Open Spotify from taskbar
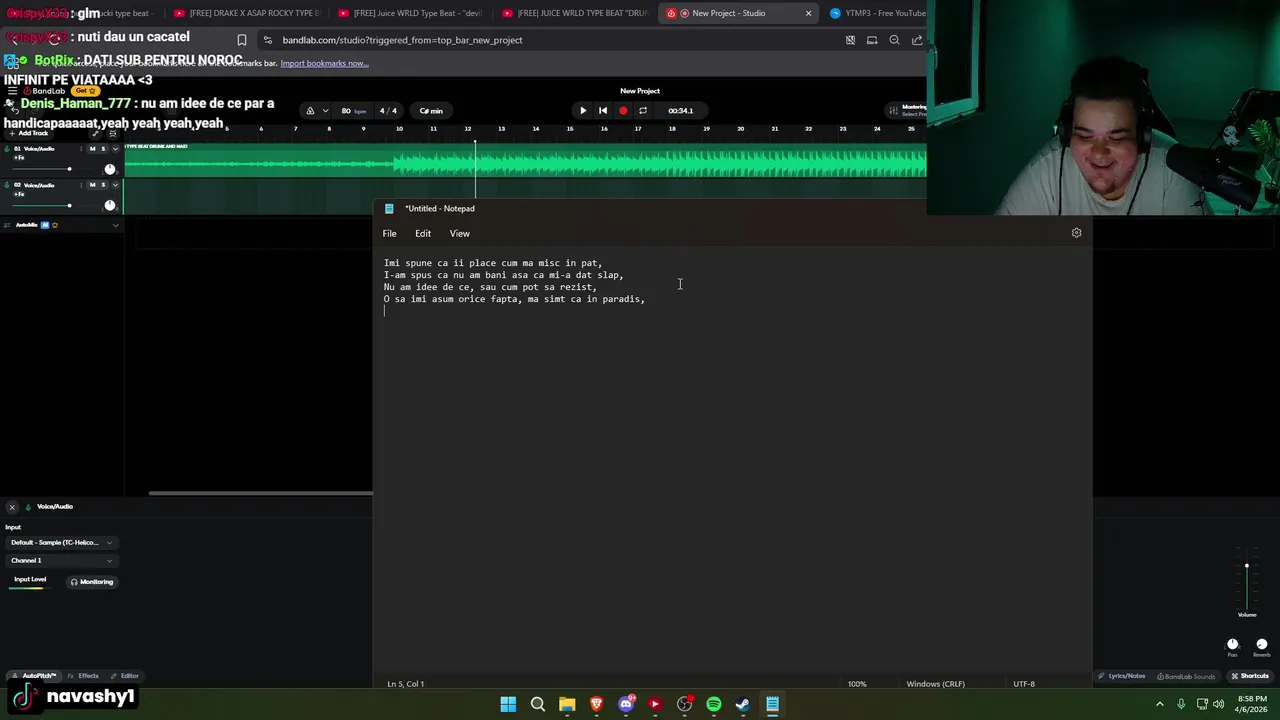 tap(713, 704)
